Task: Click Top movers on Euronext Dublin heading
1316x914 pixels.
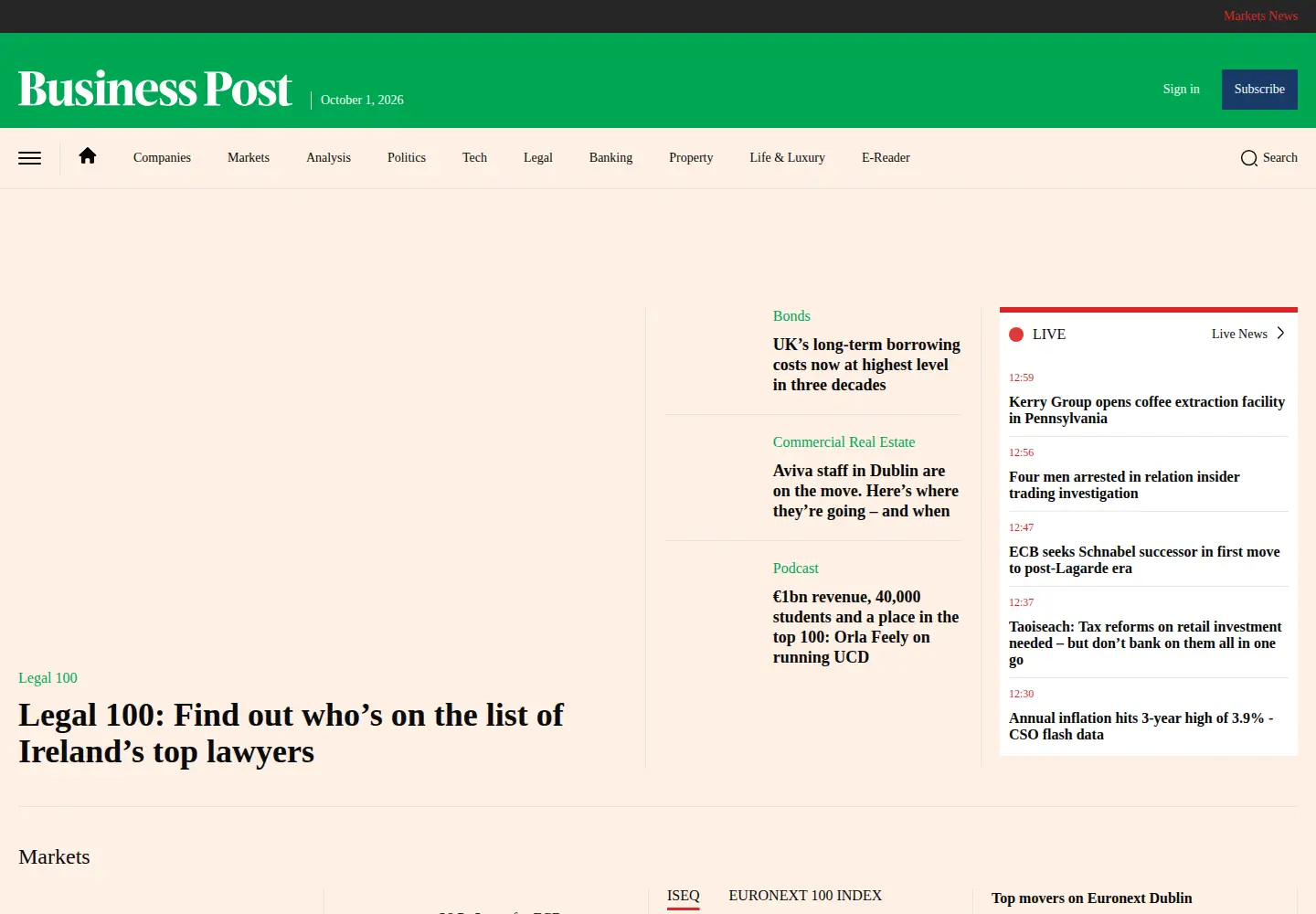Action: [1091, 898]
